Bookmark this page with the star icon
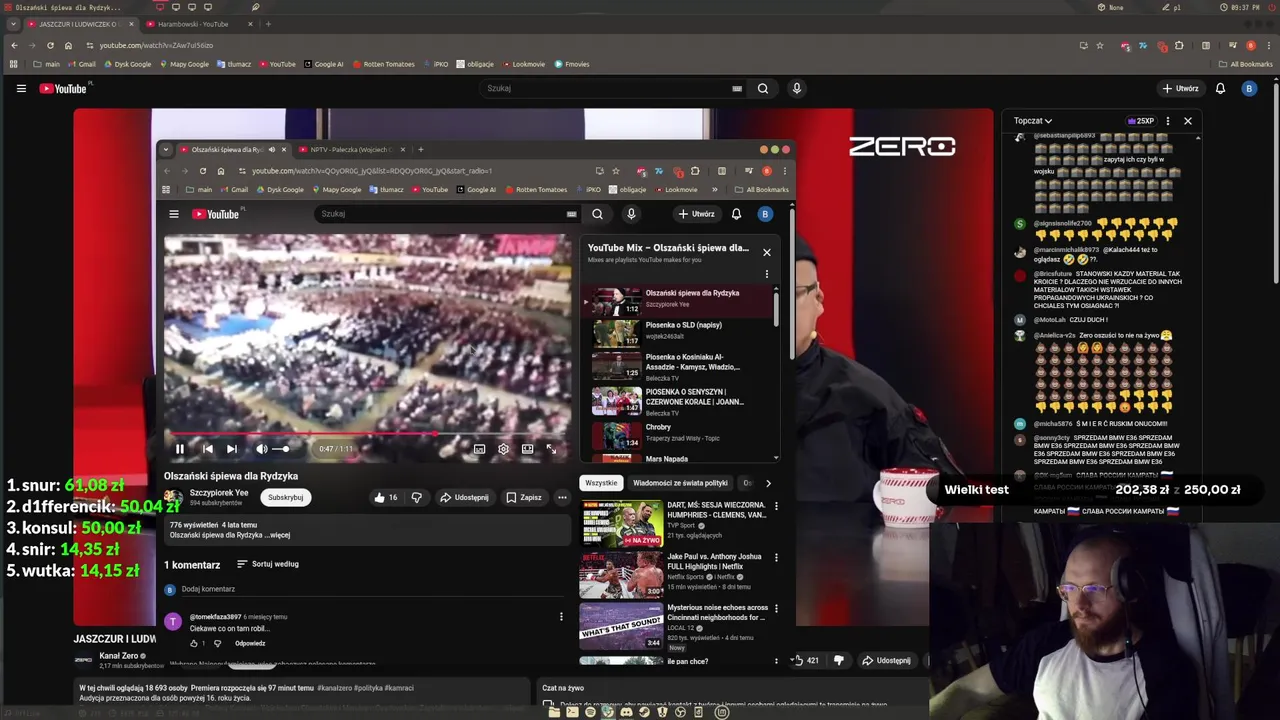The image size is (1280, 720). tap(1100, 45)
